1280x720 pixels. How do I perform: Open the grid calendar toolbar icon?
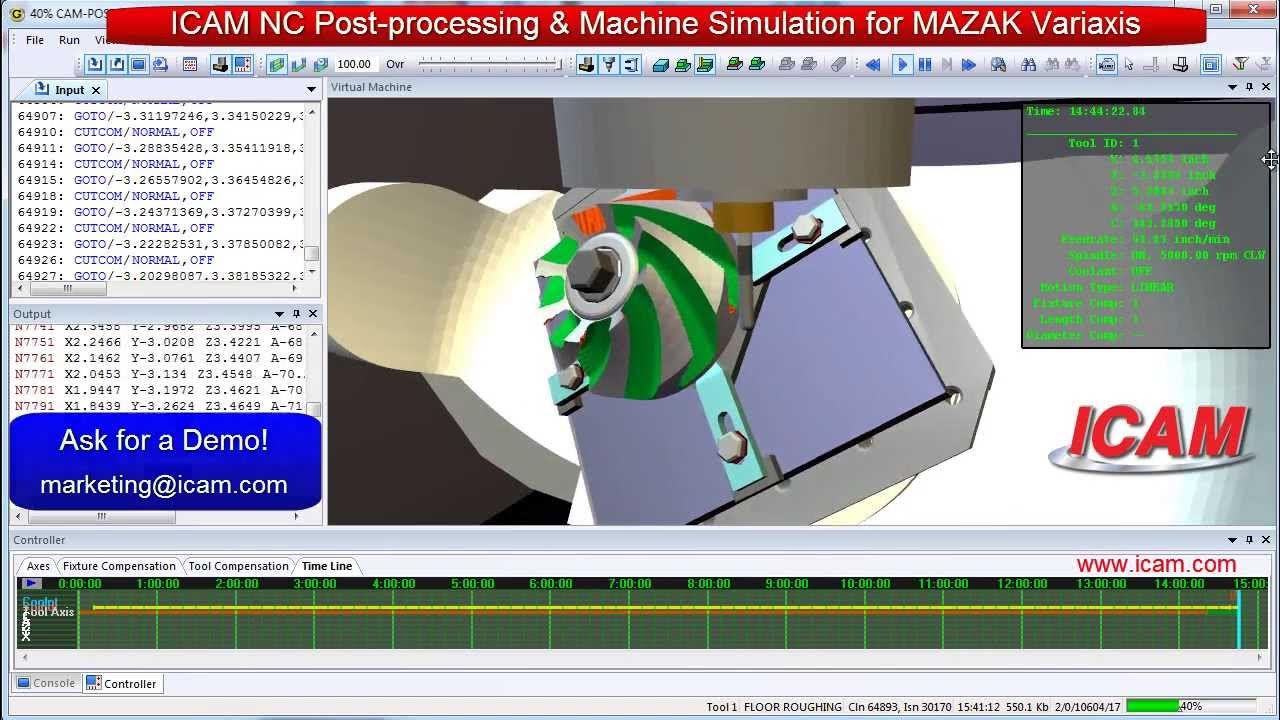[x=190, y=65]
